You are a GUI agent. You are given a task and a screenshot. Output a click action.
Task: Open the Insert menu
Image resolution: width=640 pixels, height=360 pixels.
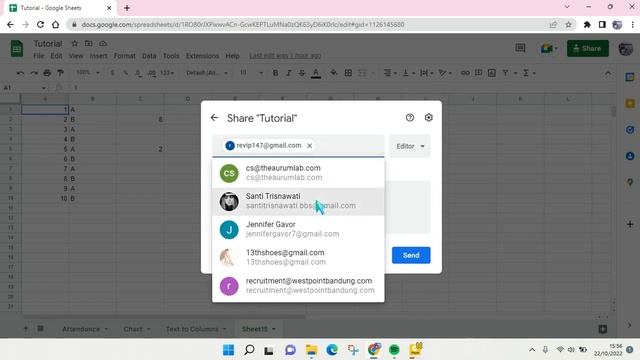click(98, 56)
